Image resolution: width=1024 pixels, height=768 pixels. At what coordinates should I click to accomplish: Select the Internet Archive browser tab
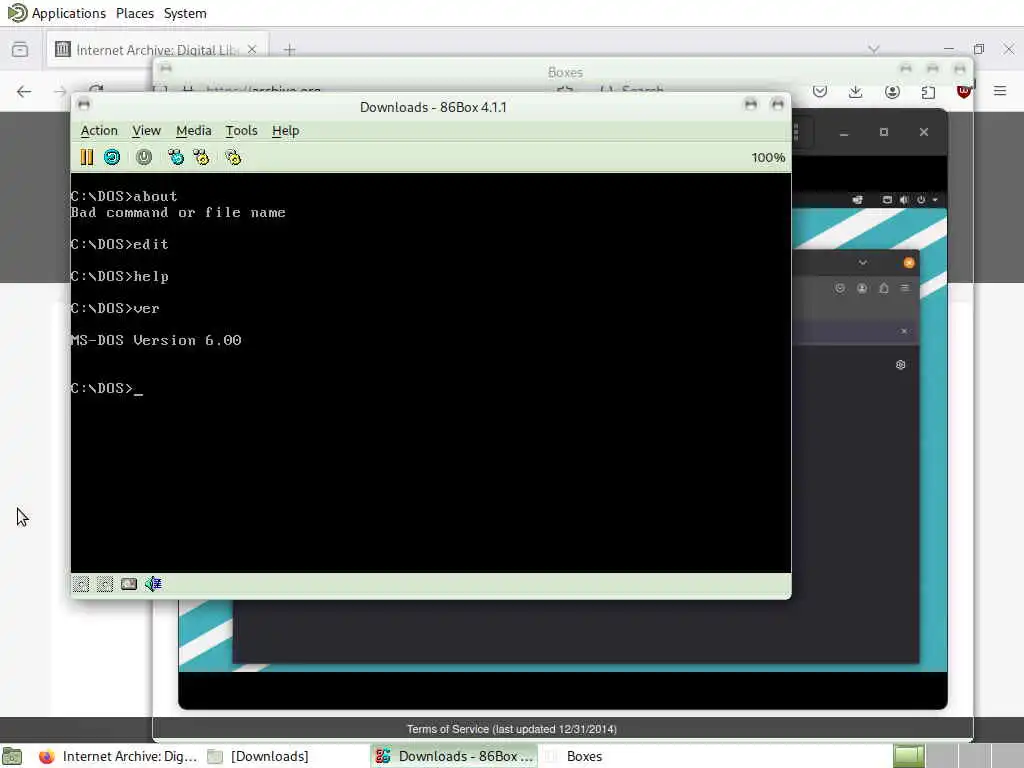coord(157,50)
